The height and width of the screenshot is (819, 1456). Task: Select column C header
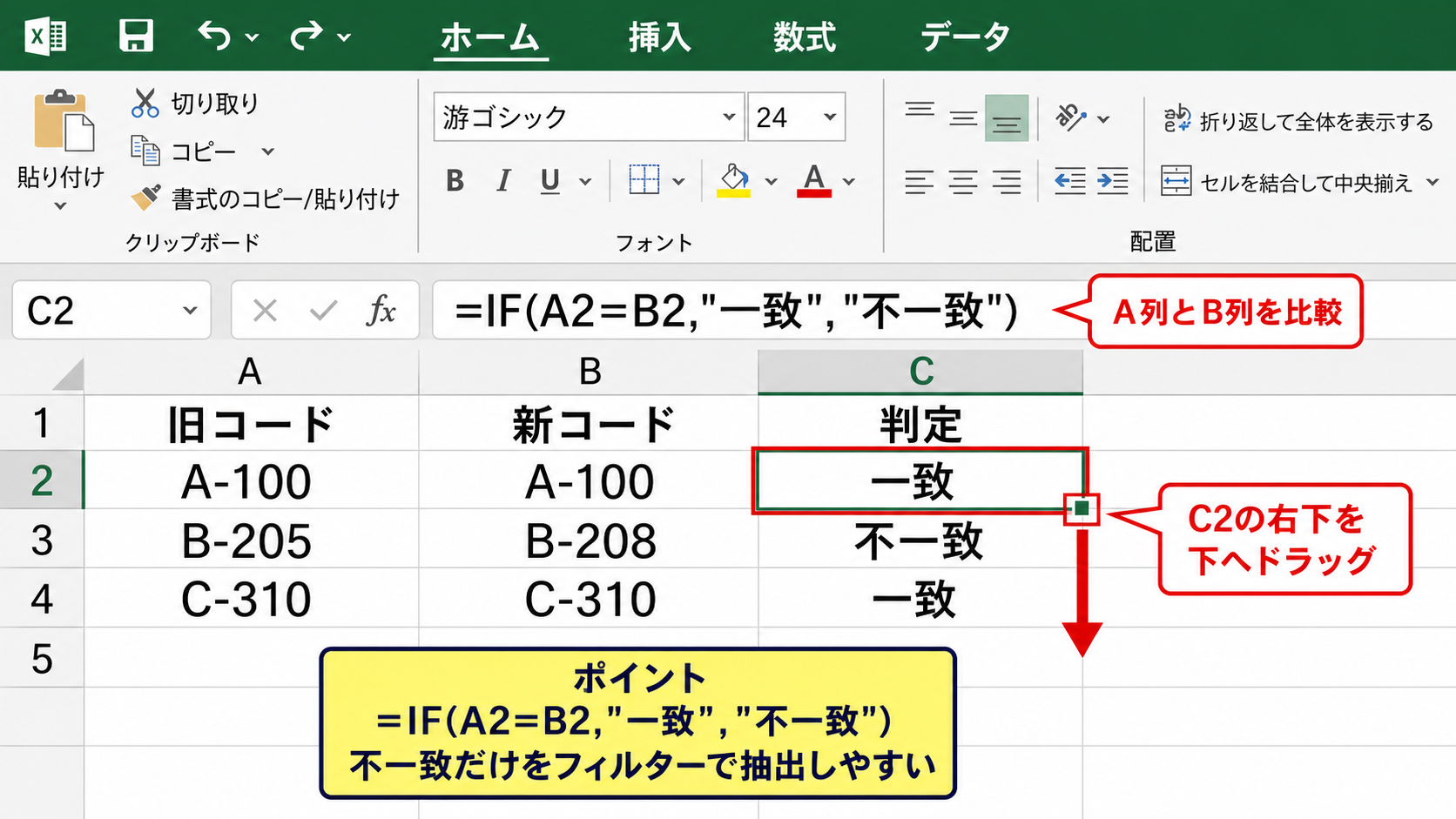[920, 372]
